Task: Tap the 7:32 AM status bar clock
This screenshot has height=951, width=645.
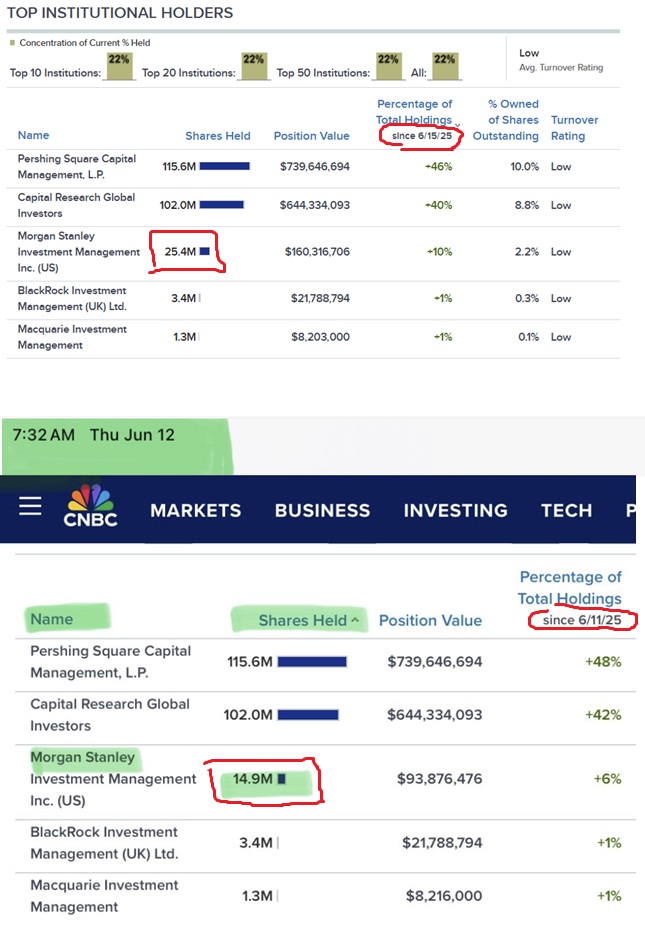Action: coord(45,435)
